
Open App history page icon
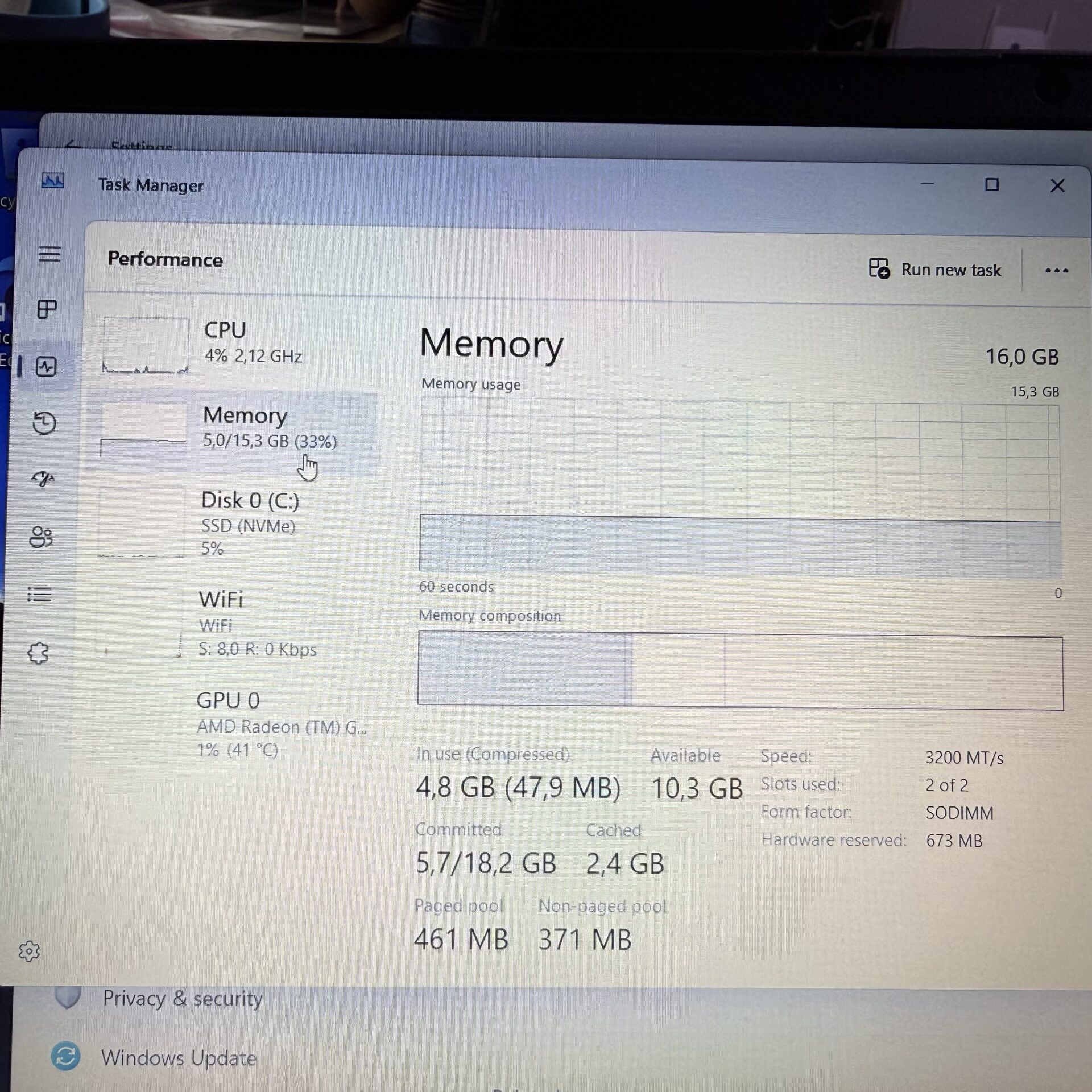point(44,423)
